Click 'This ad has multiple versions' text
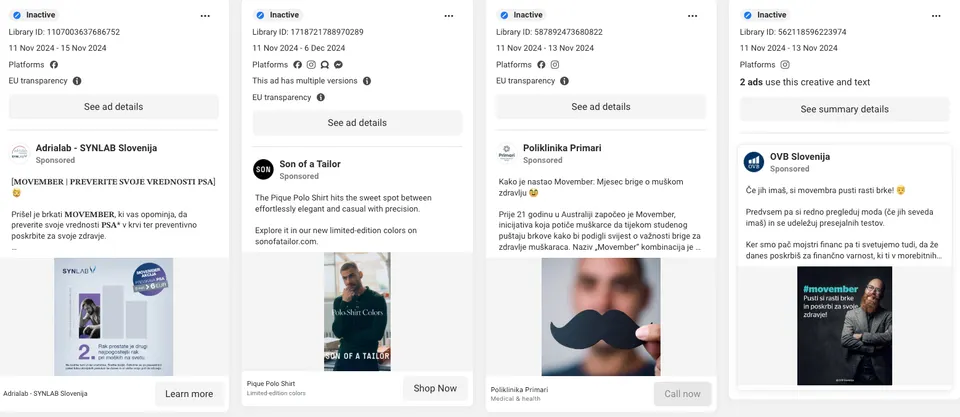 305,81
